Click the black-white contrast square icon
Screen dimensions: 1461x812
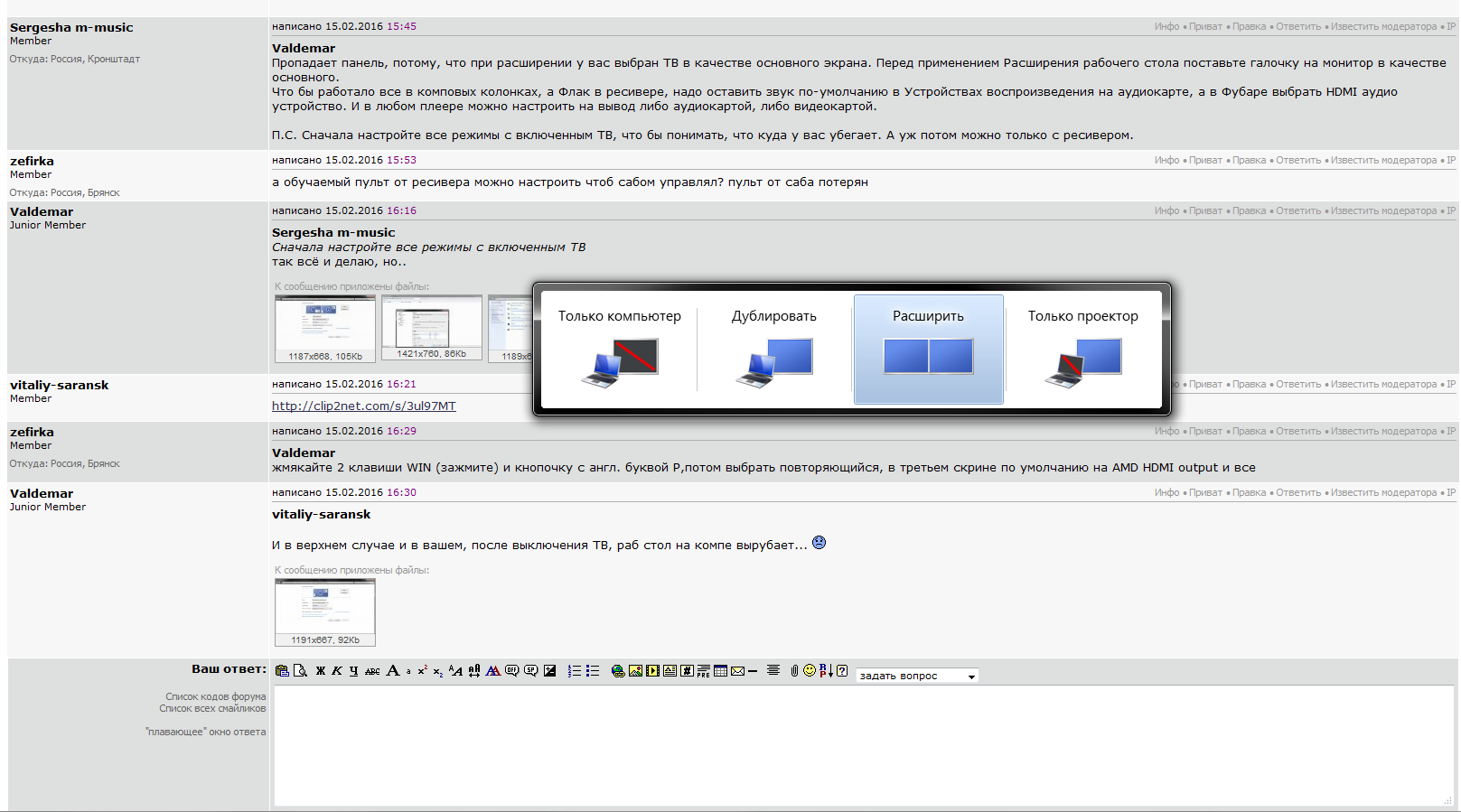tap(549, 670)
